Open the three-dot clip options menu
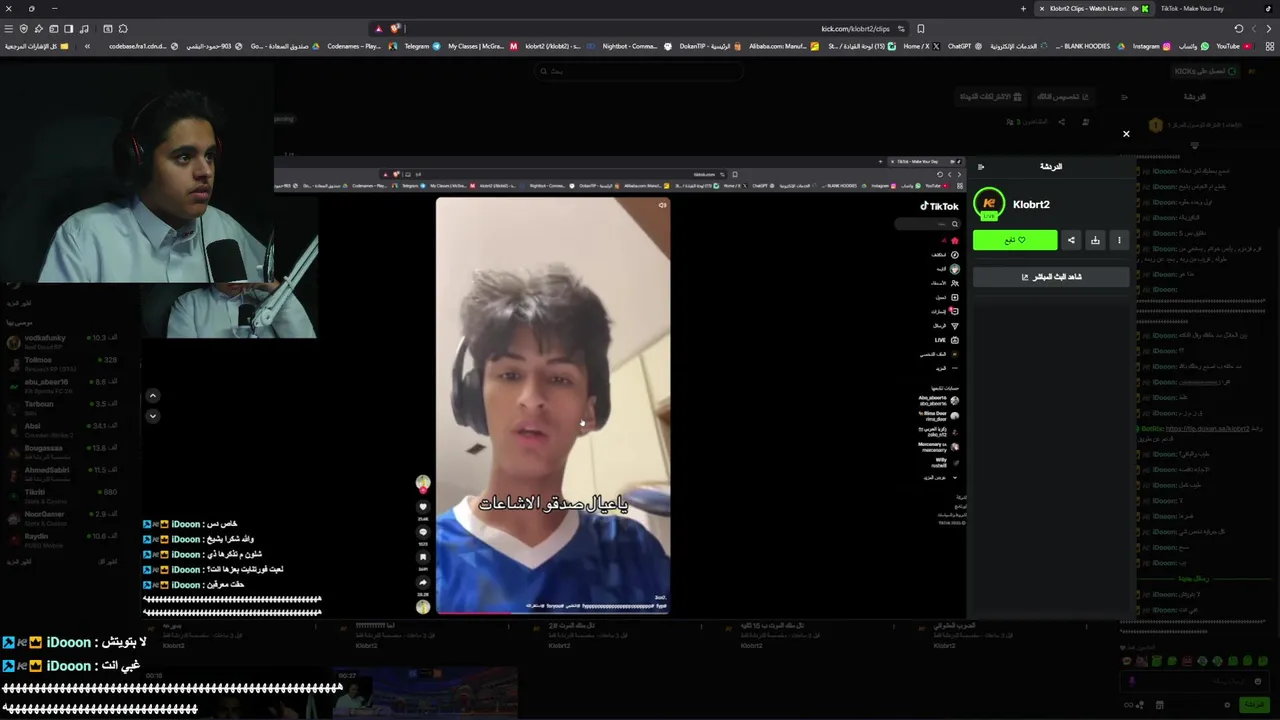Screen dimensions: 1280x720 [x=1119, y=240]
